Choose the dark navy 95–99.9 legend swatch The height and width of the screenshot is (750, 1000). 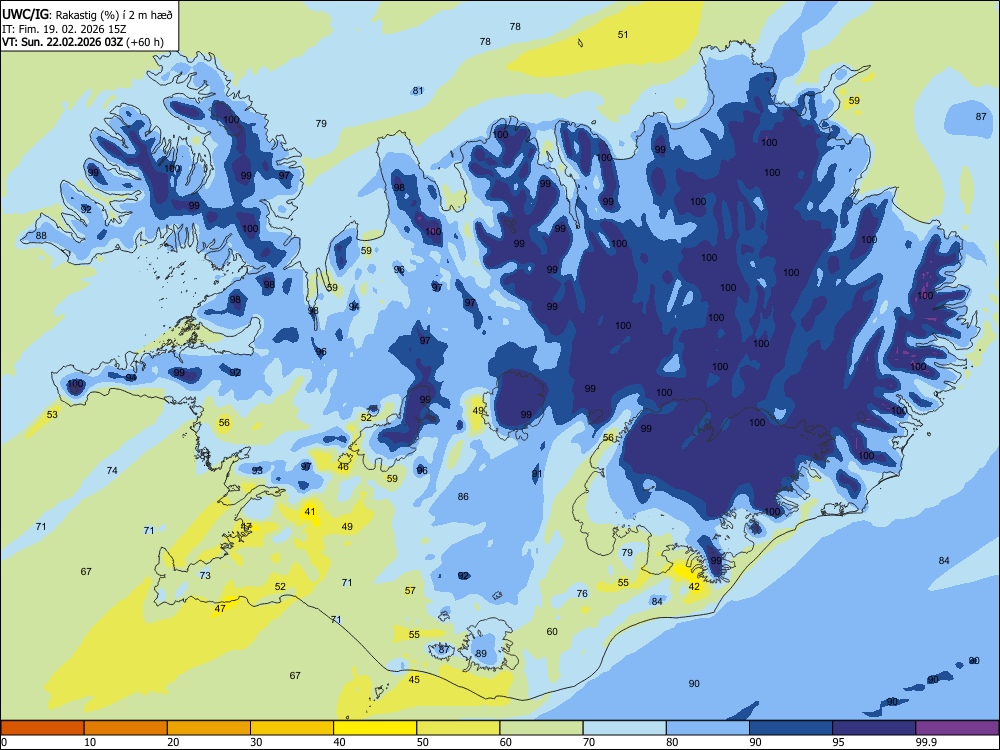pos(874,728)
